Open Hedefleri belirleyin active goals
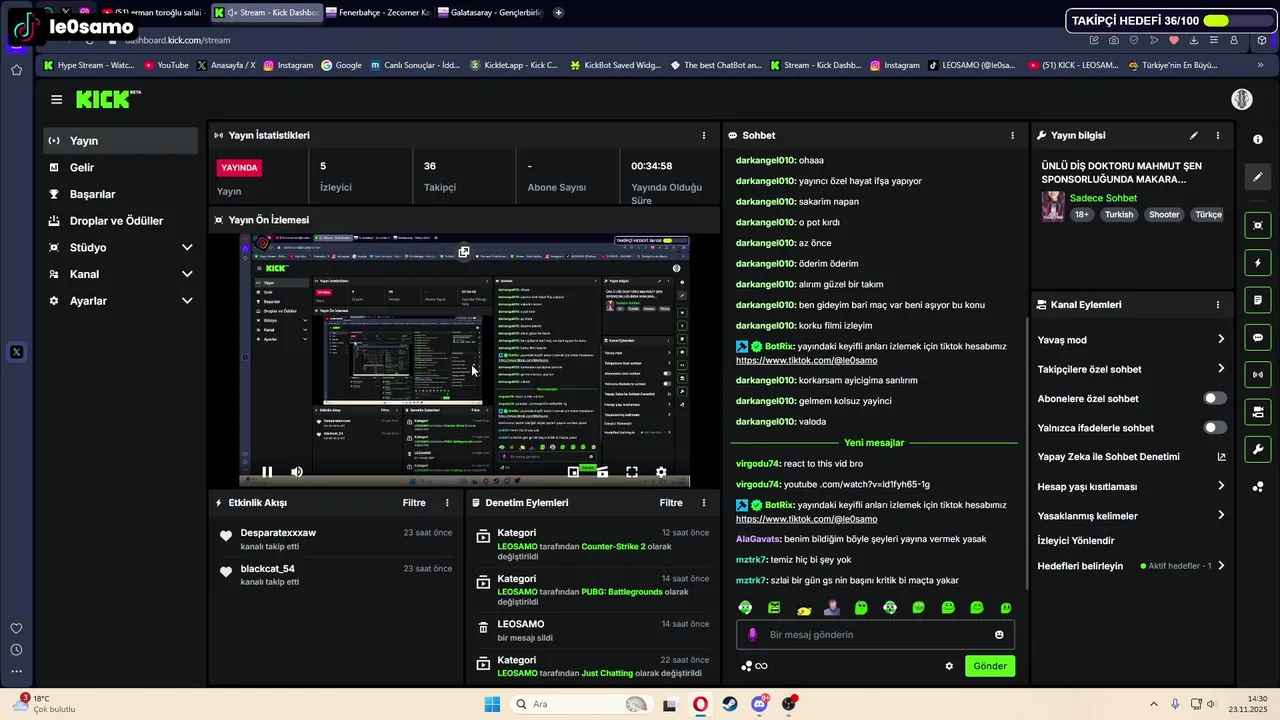The width and height of the screenshot is (1280, 720). (1131, 566)
